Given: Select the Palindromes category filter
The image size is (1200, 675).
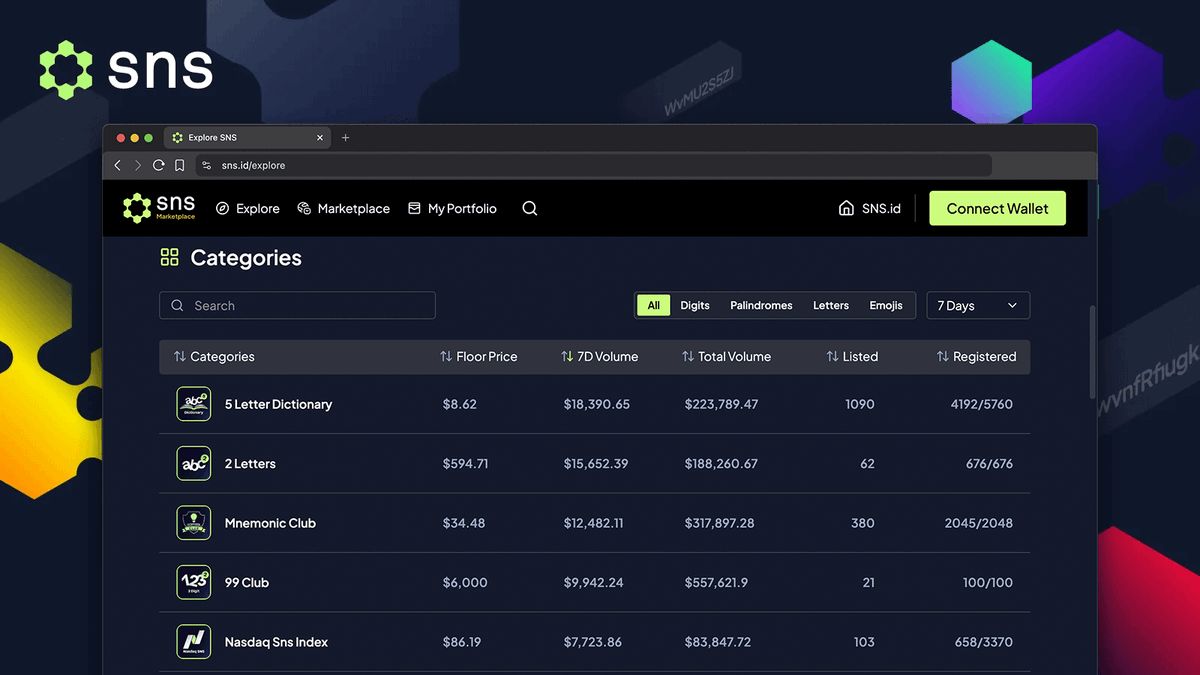Looking at the screenshot, I should click(761, 306).
